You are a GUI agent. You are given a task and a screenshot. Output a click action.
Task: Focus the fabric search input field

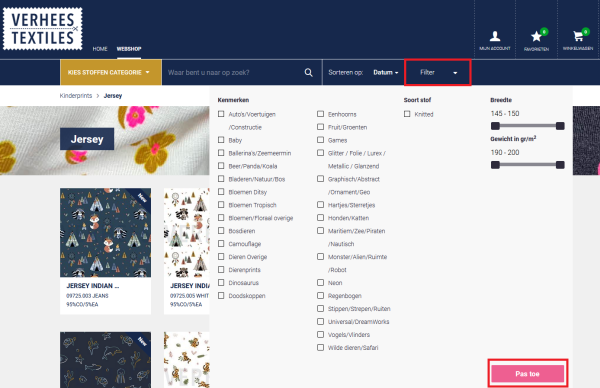[233, 72]
